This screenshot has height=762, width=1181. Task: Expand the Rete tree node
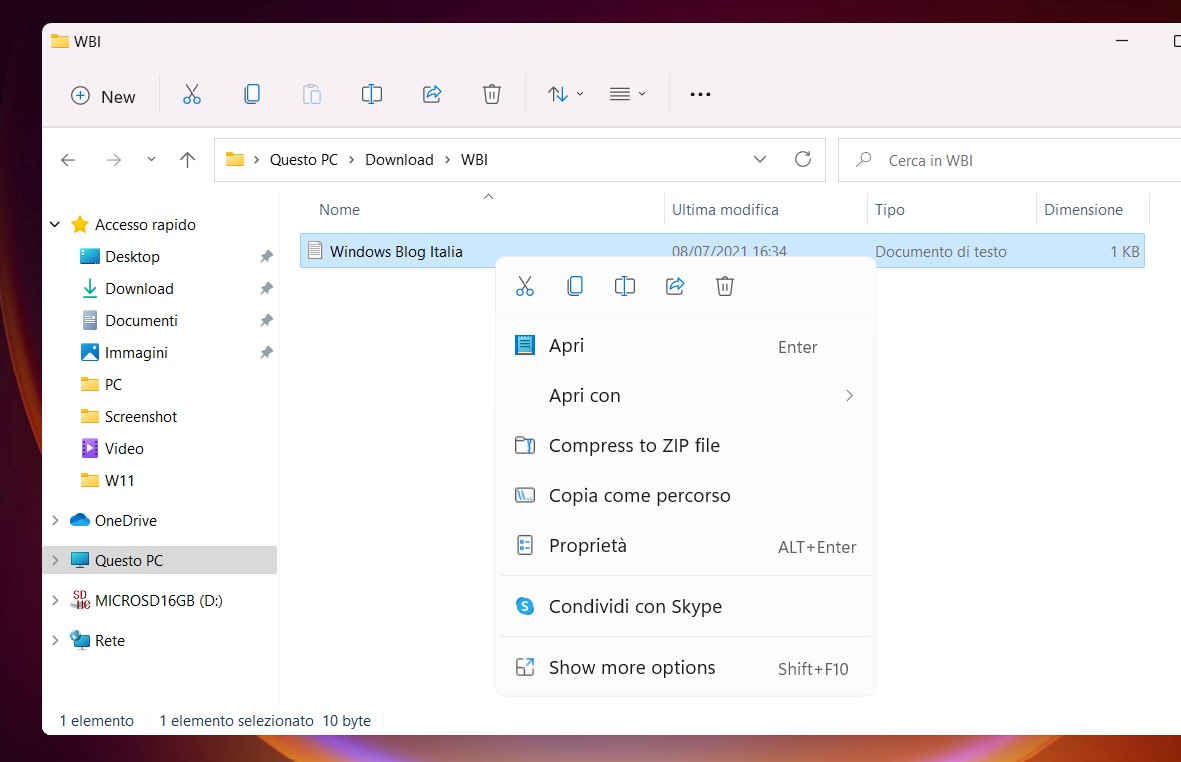55,640
